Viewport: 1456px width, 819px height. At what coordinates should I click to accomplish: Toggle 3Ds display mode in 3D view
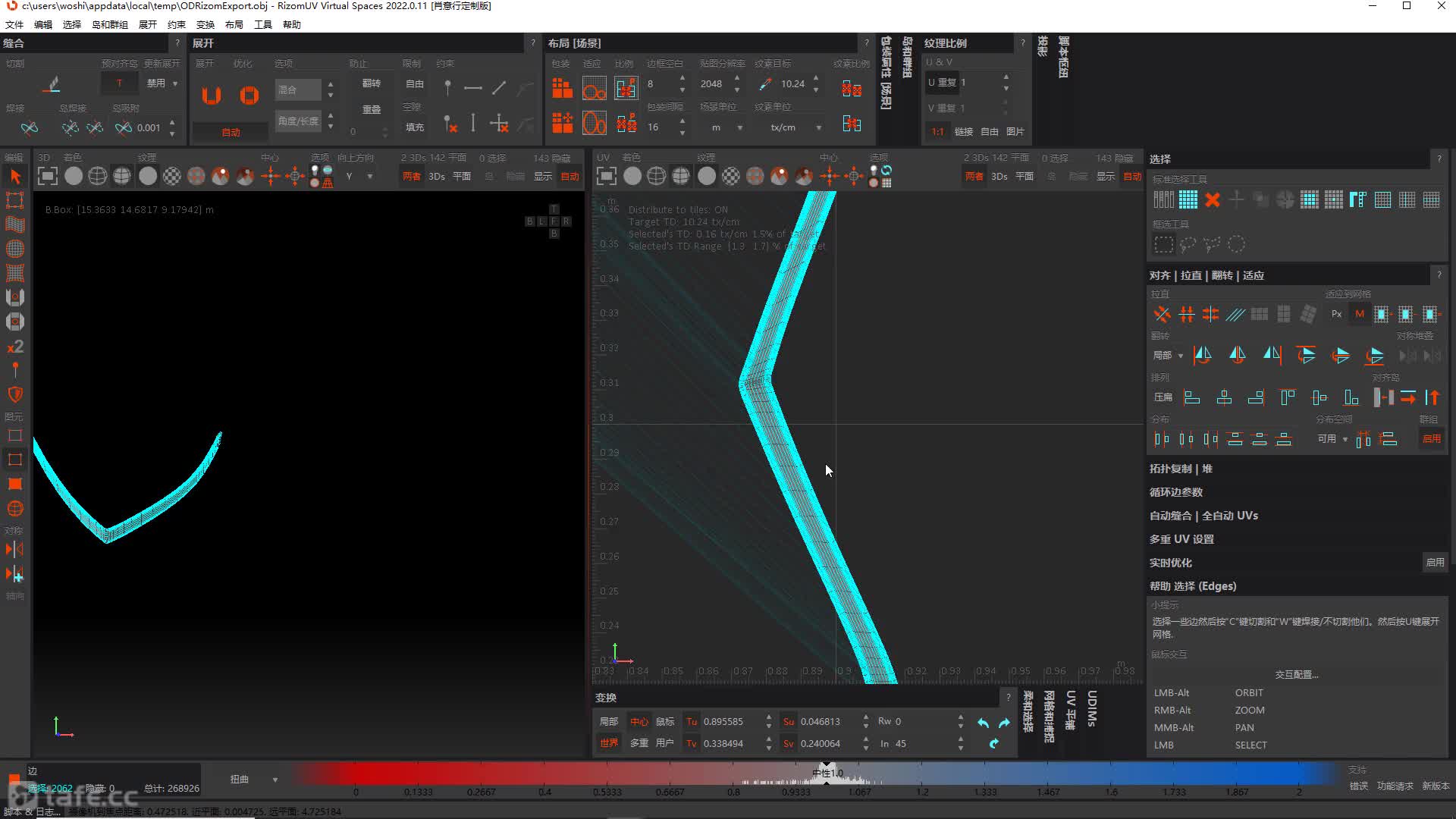(437, 177)
